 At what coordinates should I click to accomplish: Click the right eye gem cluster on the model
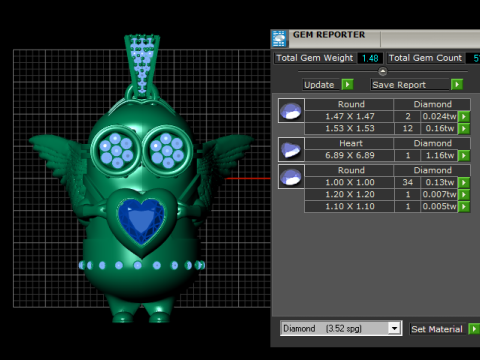point(167,150)
